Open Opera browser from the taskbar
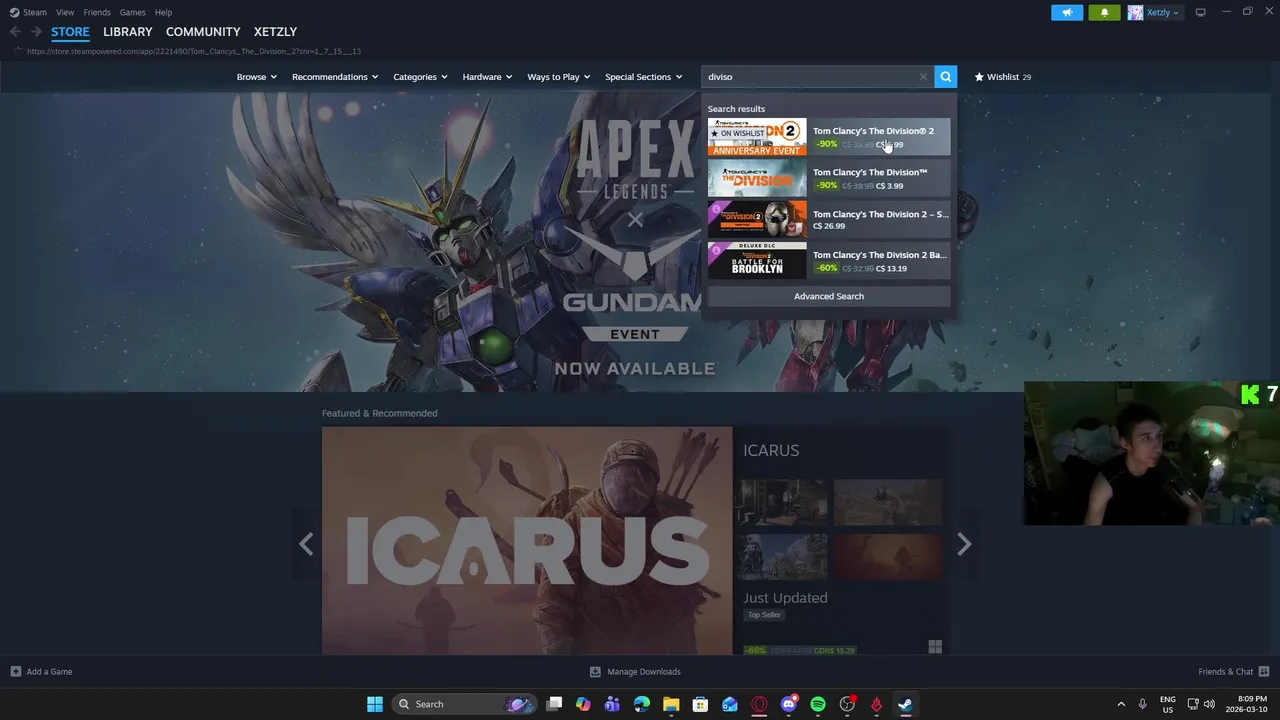 (759, 704)
